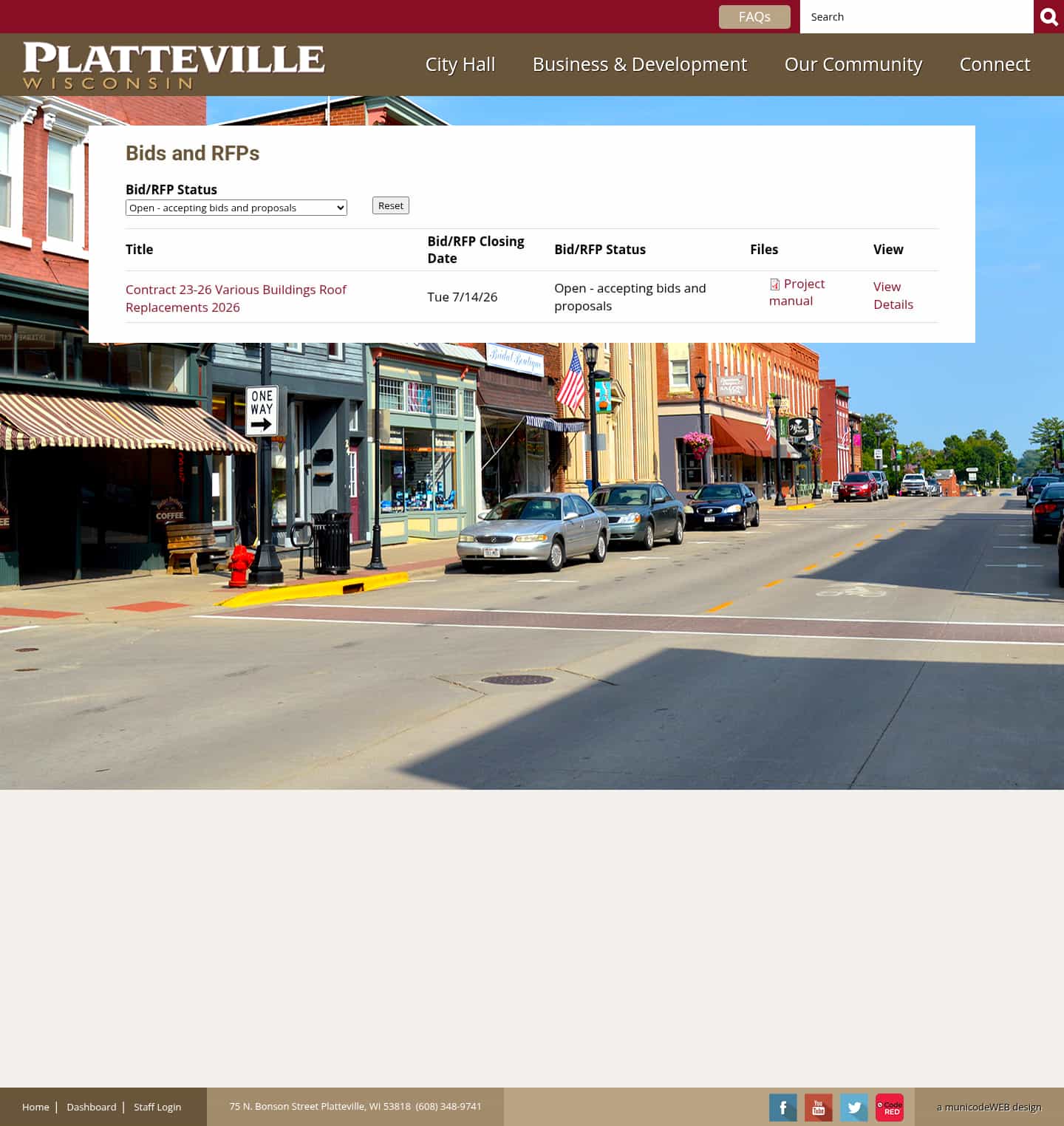
Task: Open the Our Community menu
Action: coord(853,64)
